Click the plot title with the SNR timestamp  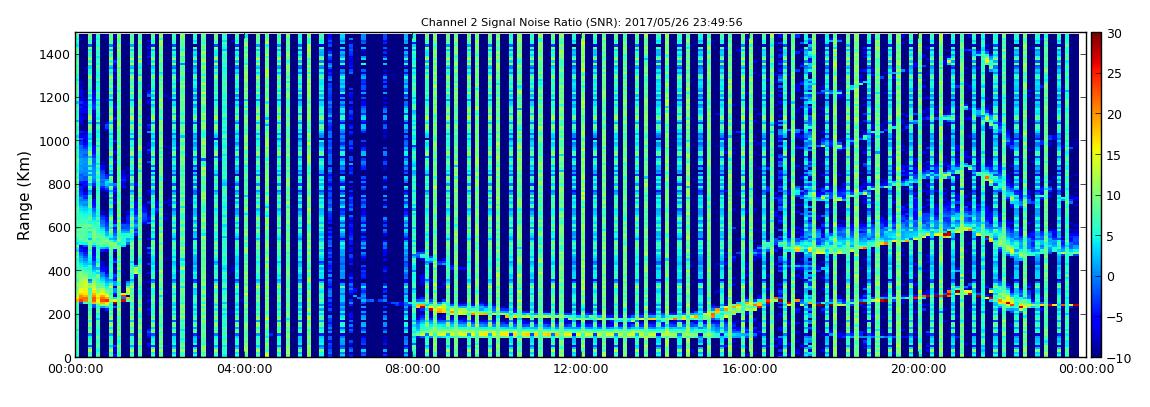[582, 23]
